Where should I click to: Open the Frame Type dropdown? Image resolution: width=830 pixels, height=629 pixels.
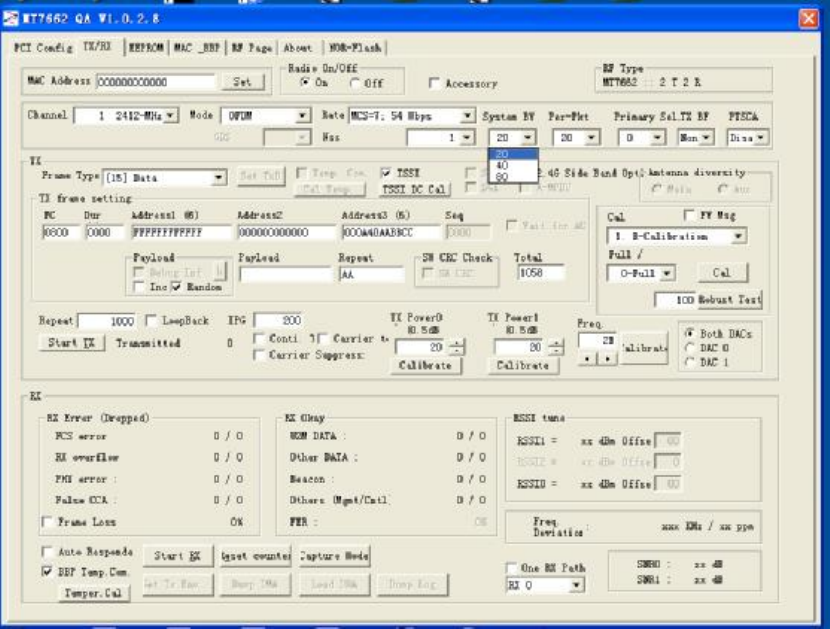coord(218,177)
